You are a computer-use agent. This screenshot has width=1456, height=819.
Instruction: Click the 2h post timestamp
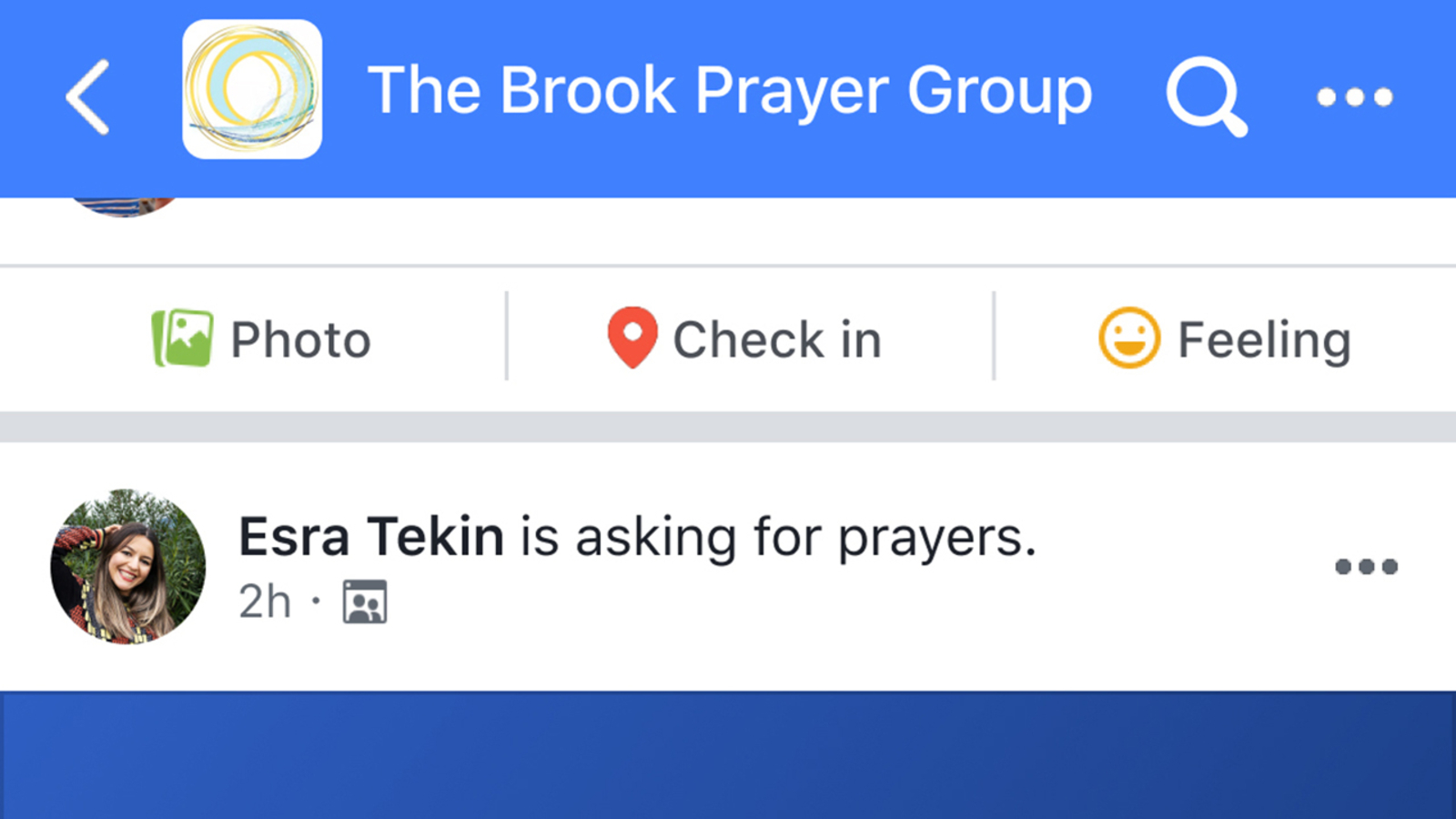click(x=265, y=602)
